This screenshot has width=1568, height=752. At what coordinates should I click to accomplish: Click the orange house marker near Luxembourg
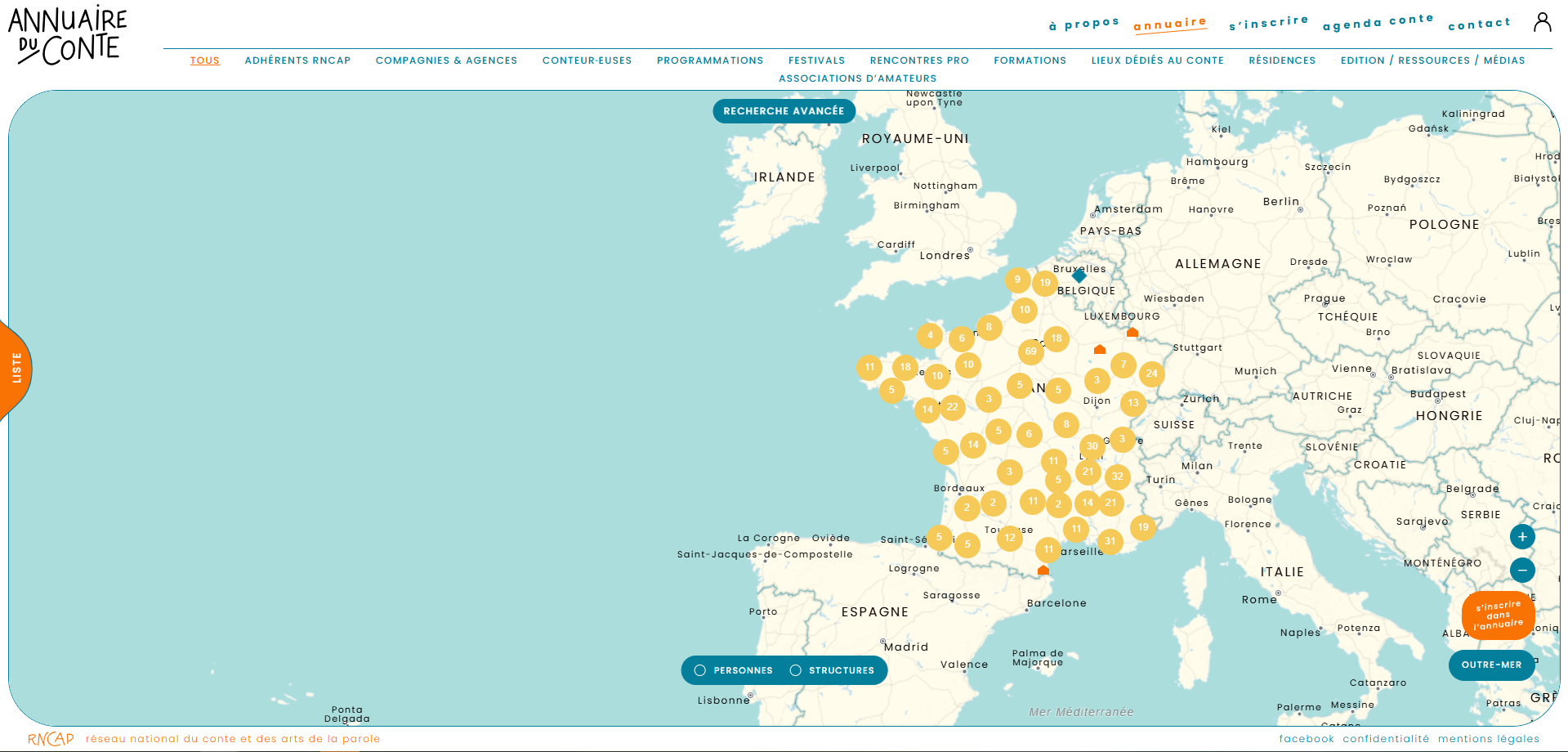(1132, 332)
